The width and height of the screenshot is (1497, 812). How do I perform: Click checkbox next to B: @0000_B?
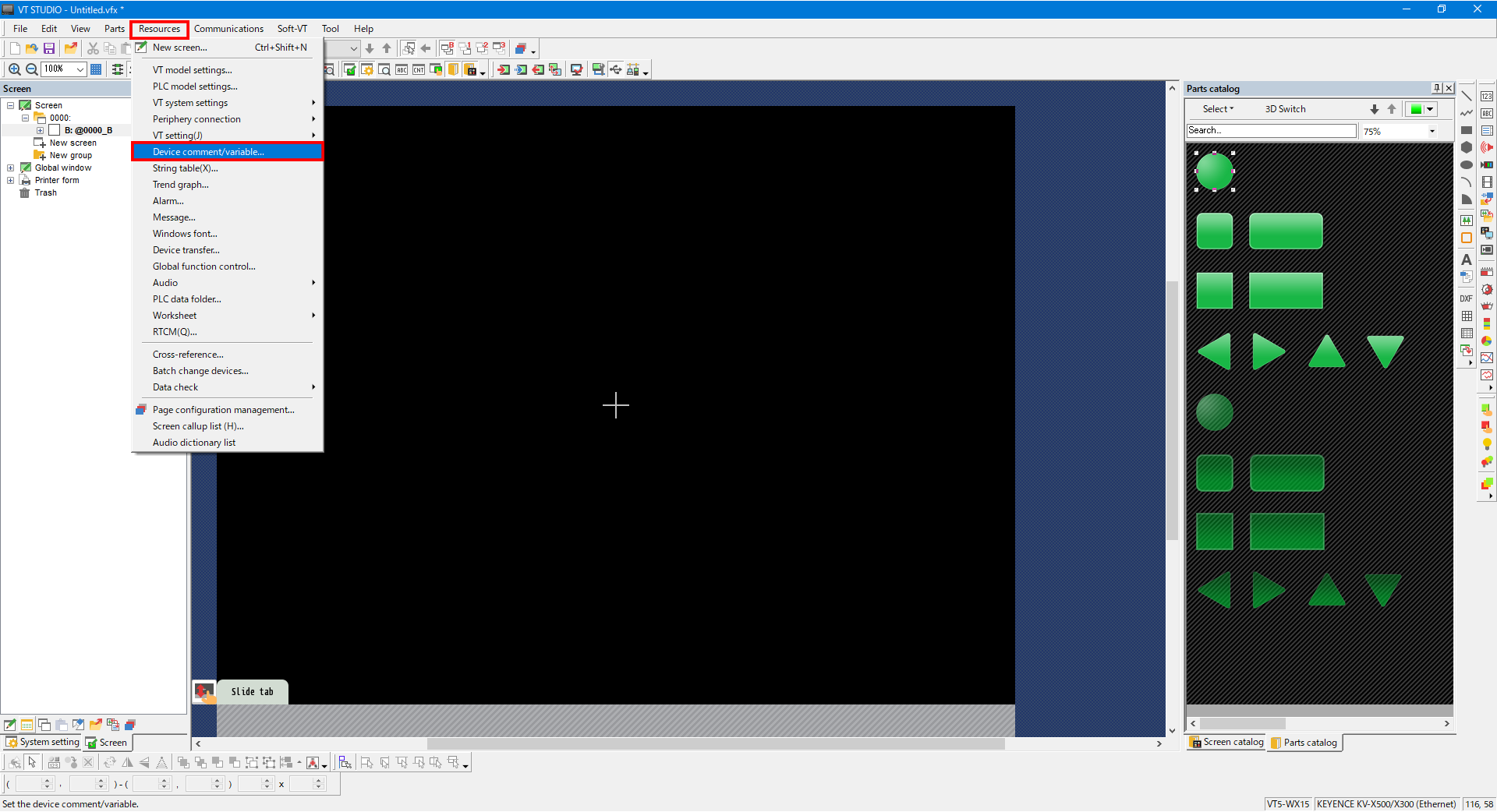click(55, 130)
